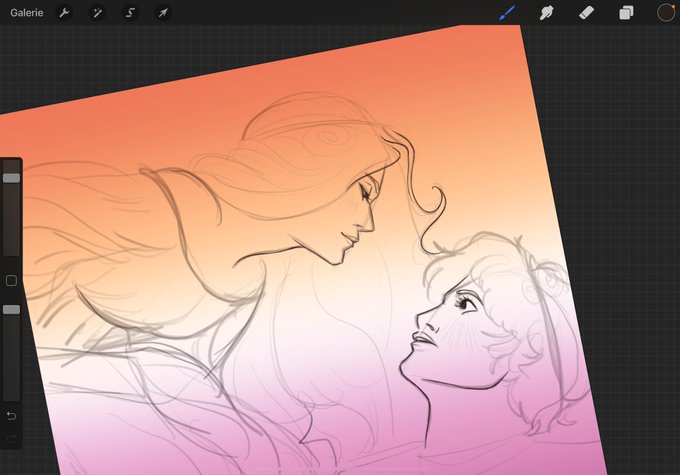Open the Actions wrench menu
Screen dimensions: 680x475
64,13
